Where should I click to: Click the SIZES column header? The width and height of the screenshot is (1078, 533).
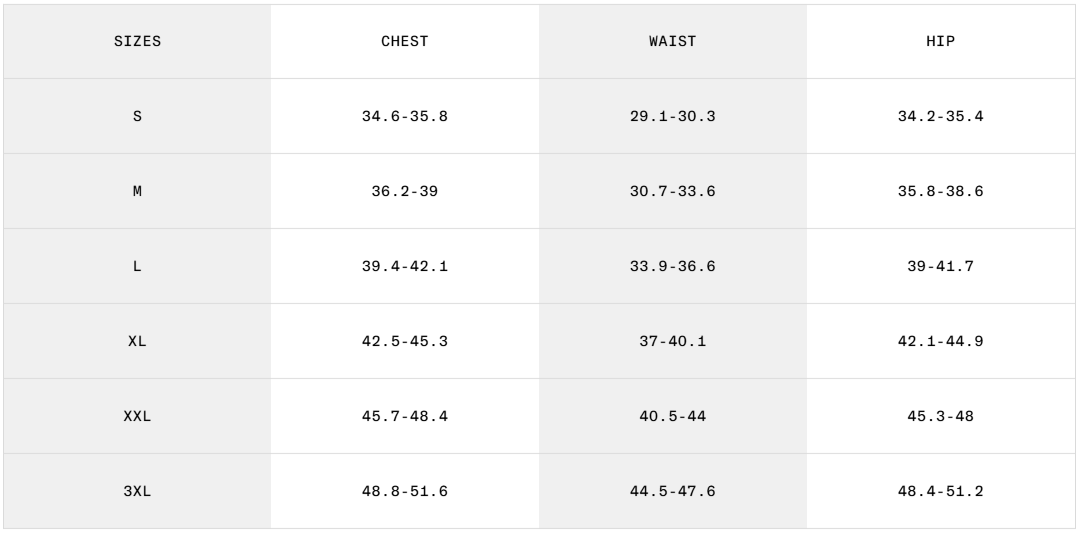point(137,42)
